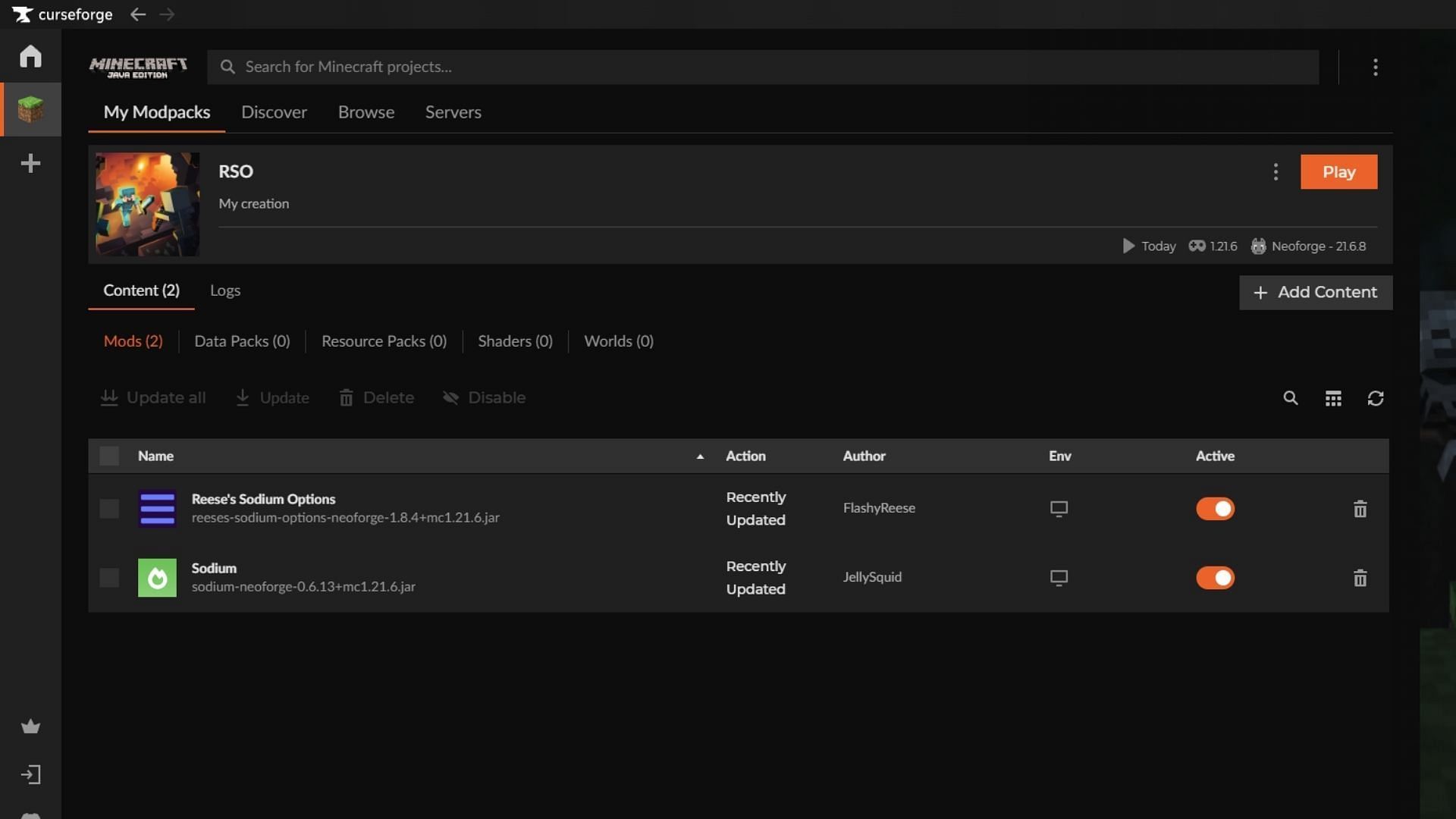Search mods with the magnifier icon

pyautogui.click(x=1290, y=398)
